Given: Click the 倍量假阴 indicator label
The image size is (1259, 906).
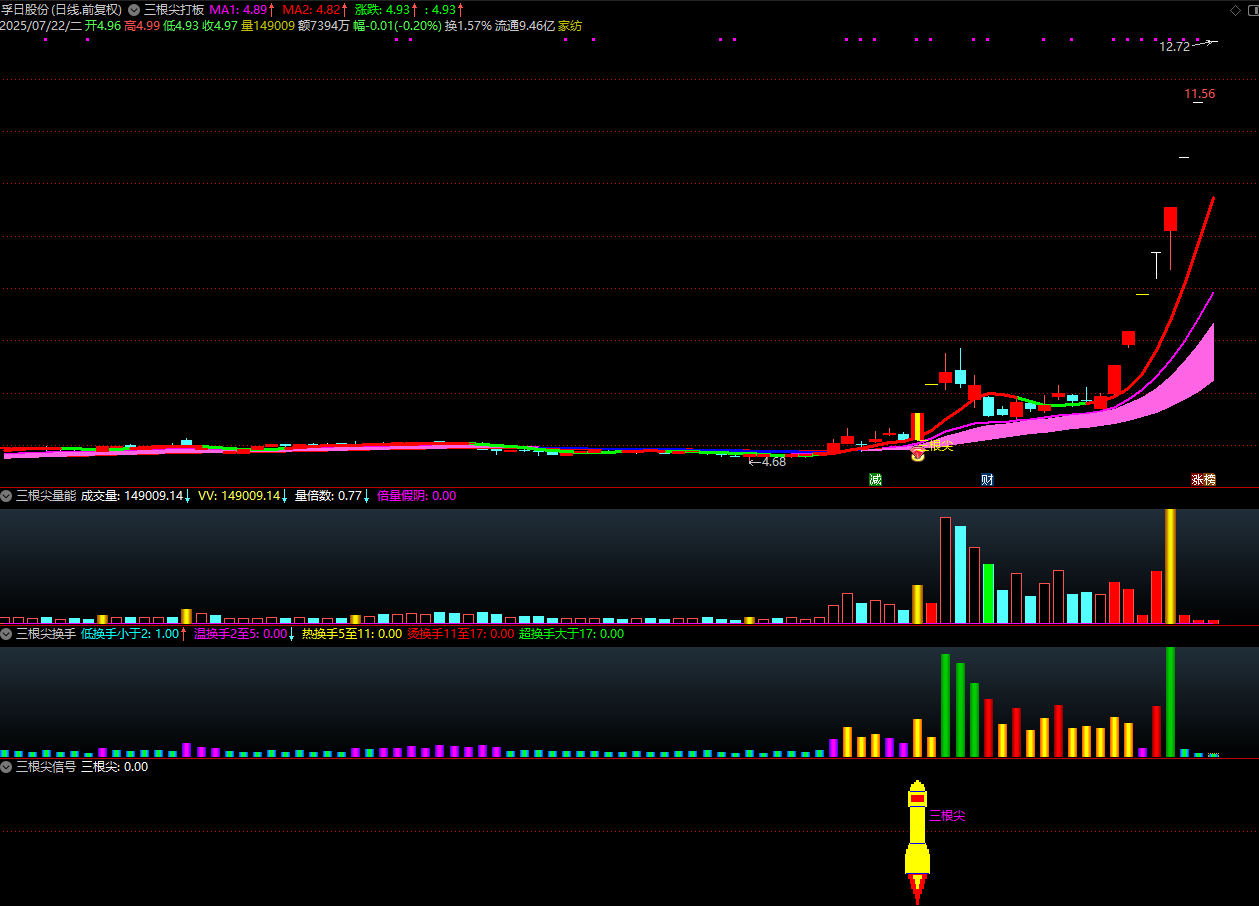Looking at the screenshot, I should (x=416, y=495).
